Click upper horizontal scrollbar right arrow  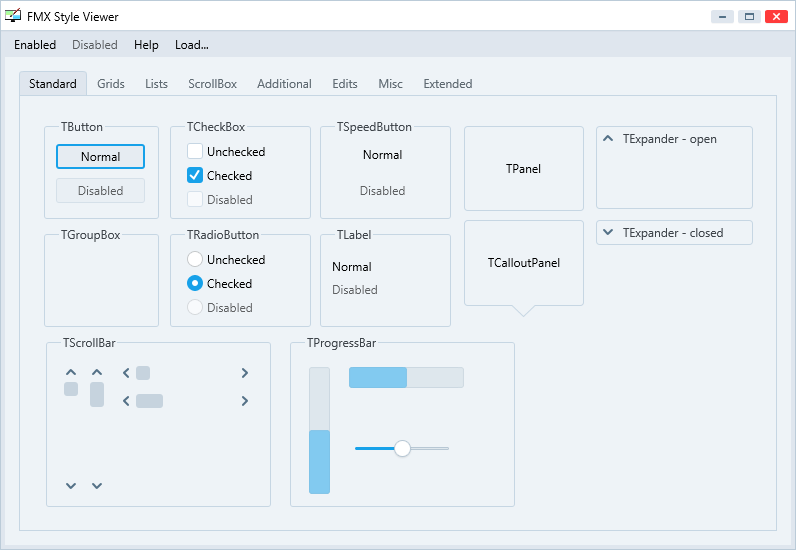point(245,373)
